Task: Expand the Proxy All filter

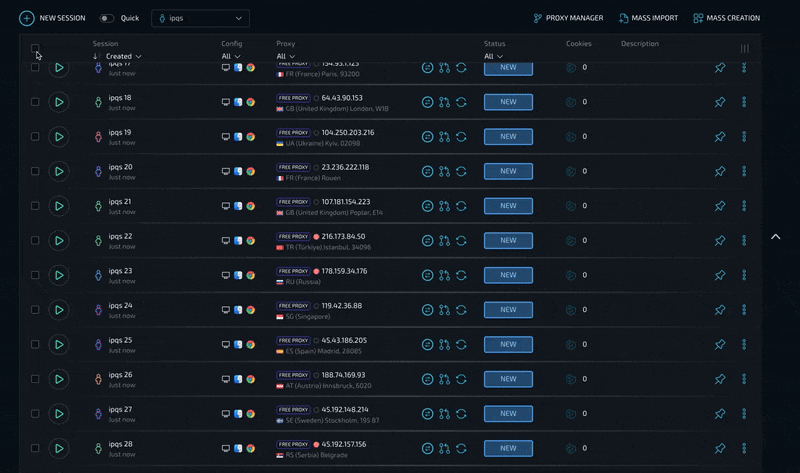Action: click(x=286, y=57)
